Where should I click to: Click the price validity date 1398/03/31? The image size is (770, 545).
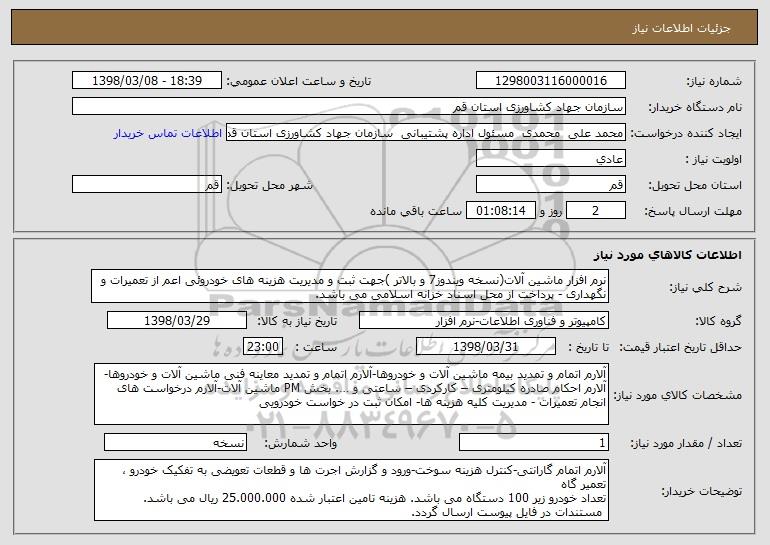(x=486, y=347)
